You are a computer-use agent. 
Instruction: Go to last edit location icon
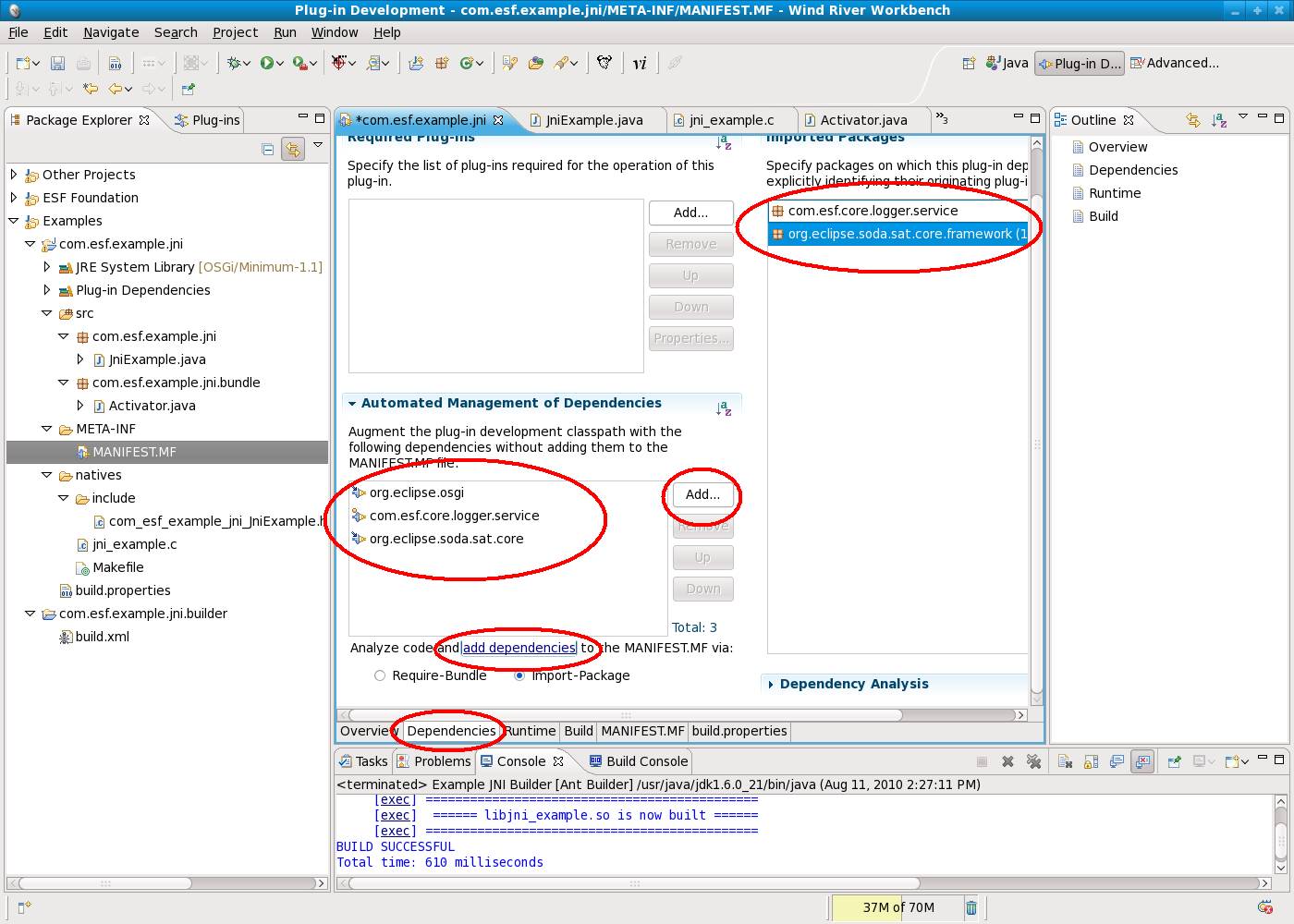pos(90,89)
